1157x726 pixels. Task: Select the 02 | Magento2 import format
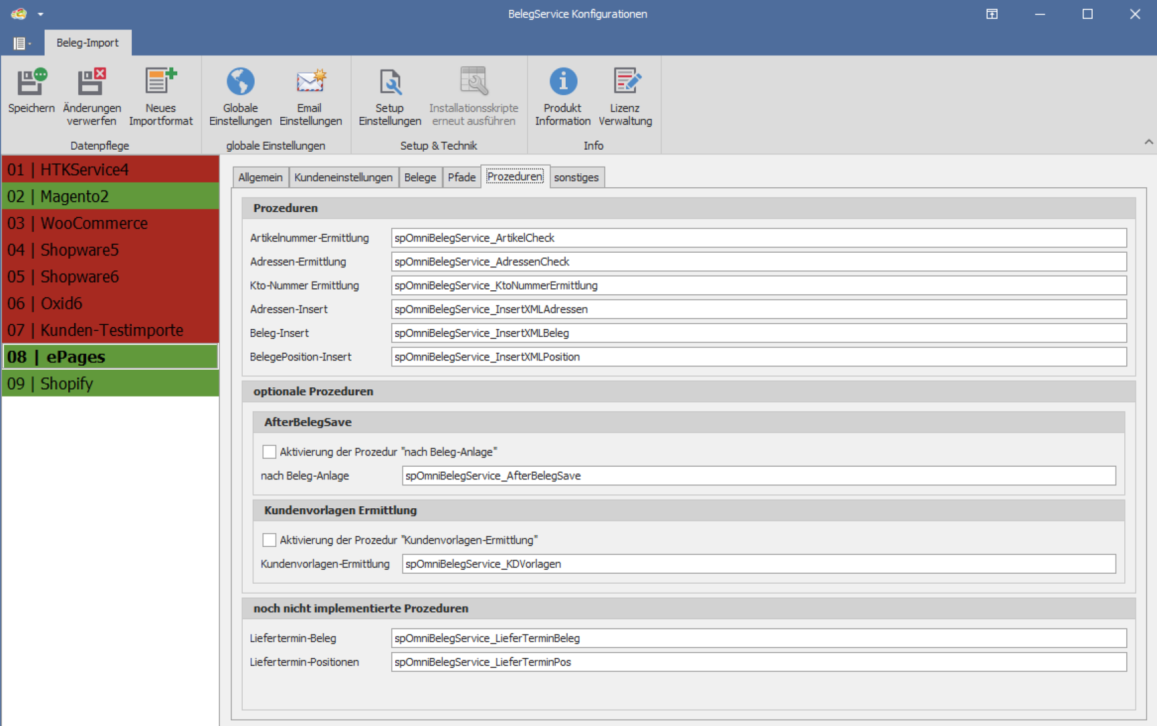pyautogui.click(x=110, y=196)
